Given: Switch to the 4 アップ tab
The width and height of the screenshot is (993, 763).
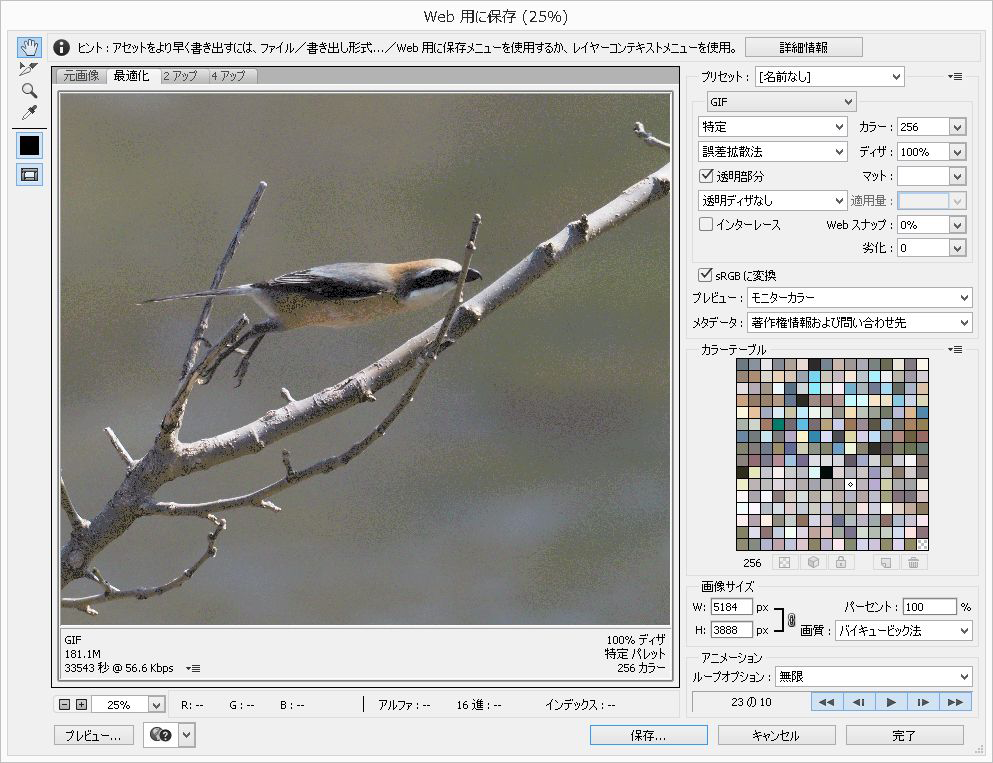Looking at the screenshot, I should coord(228,76).
